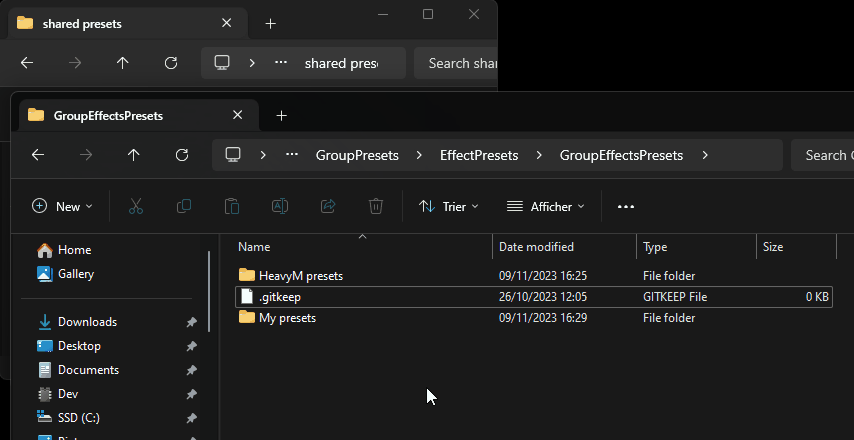
Task: Click chevron after GroupEffectsPresets in breadcrumb
Action: coord(705,155)
